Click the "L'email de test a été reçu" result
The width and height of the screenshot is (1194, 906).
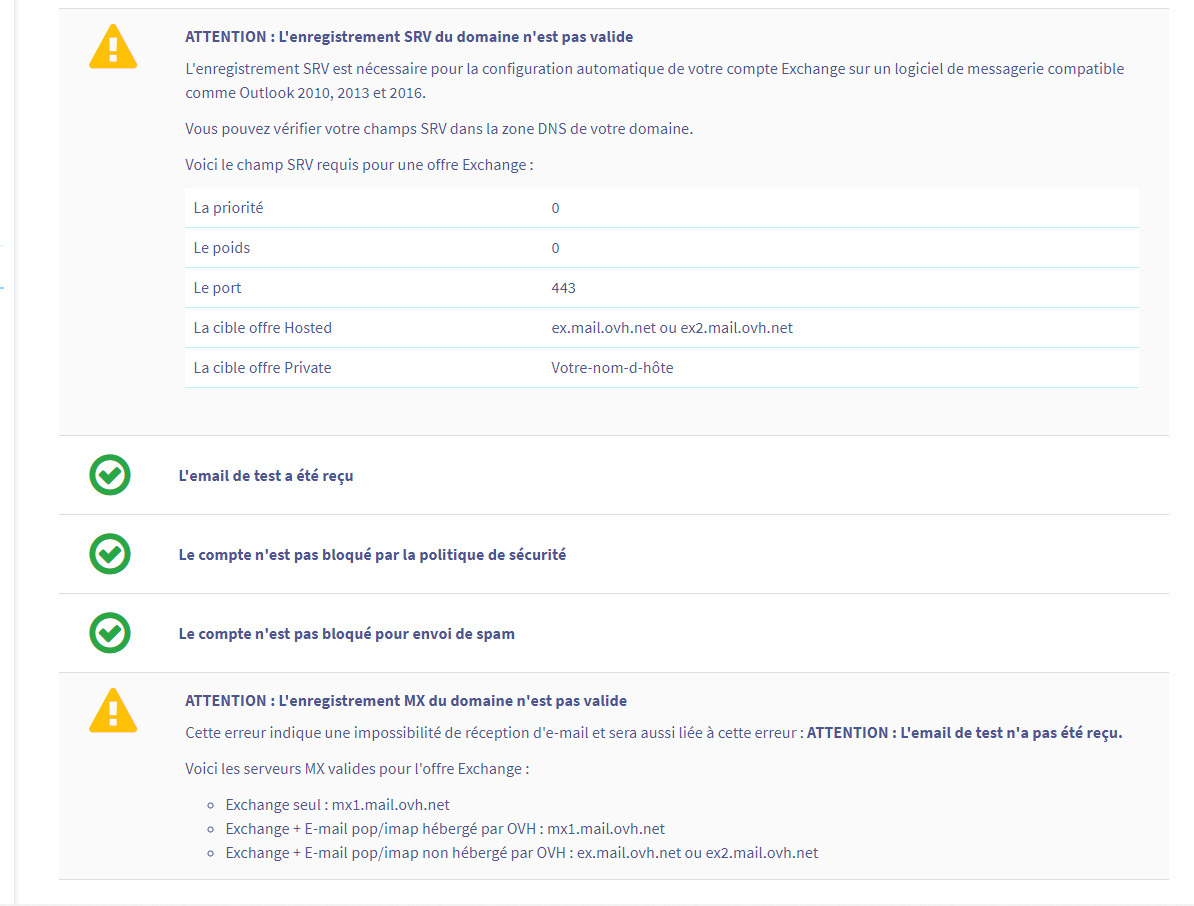[x=265, y=476]
